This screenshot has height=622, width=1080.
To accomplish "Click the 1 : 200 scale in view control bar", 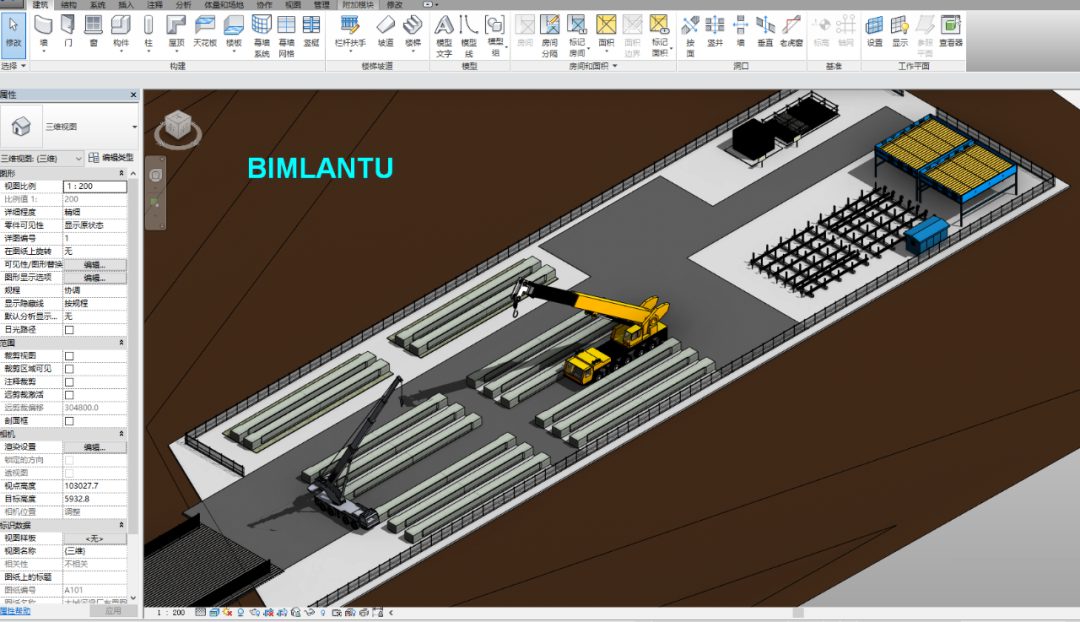I will pyautogui.click(x=170, y=612).
